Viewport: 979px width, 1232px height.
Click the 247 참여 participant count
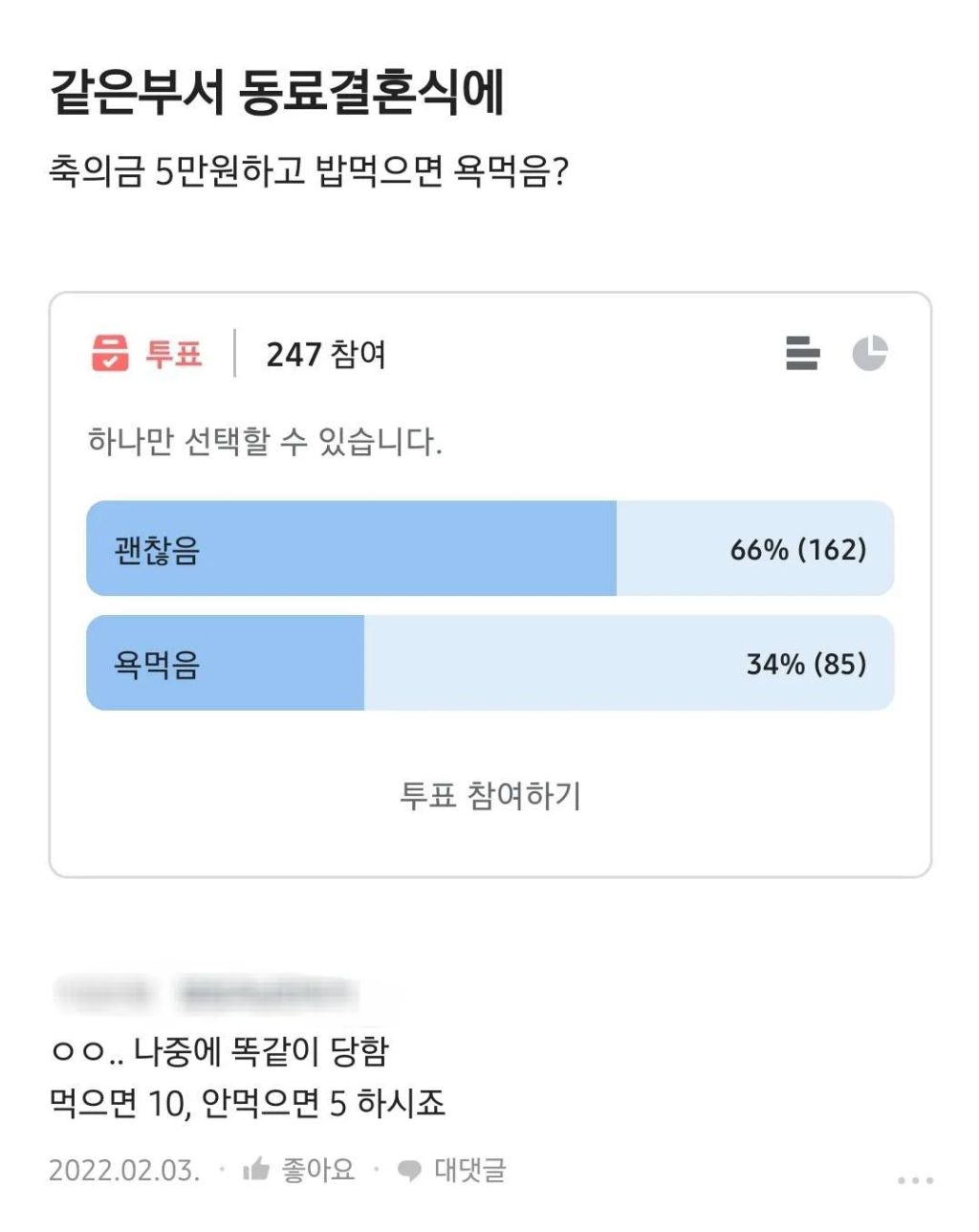[326, 354]
